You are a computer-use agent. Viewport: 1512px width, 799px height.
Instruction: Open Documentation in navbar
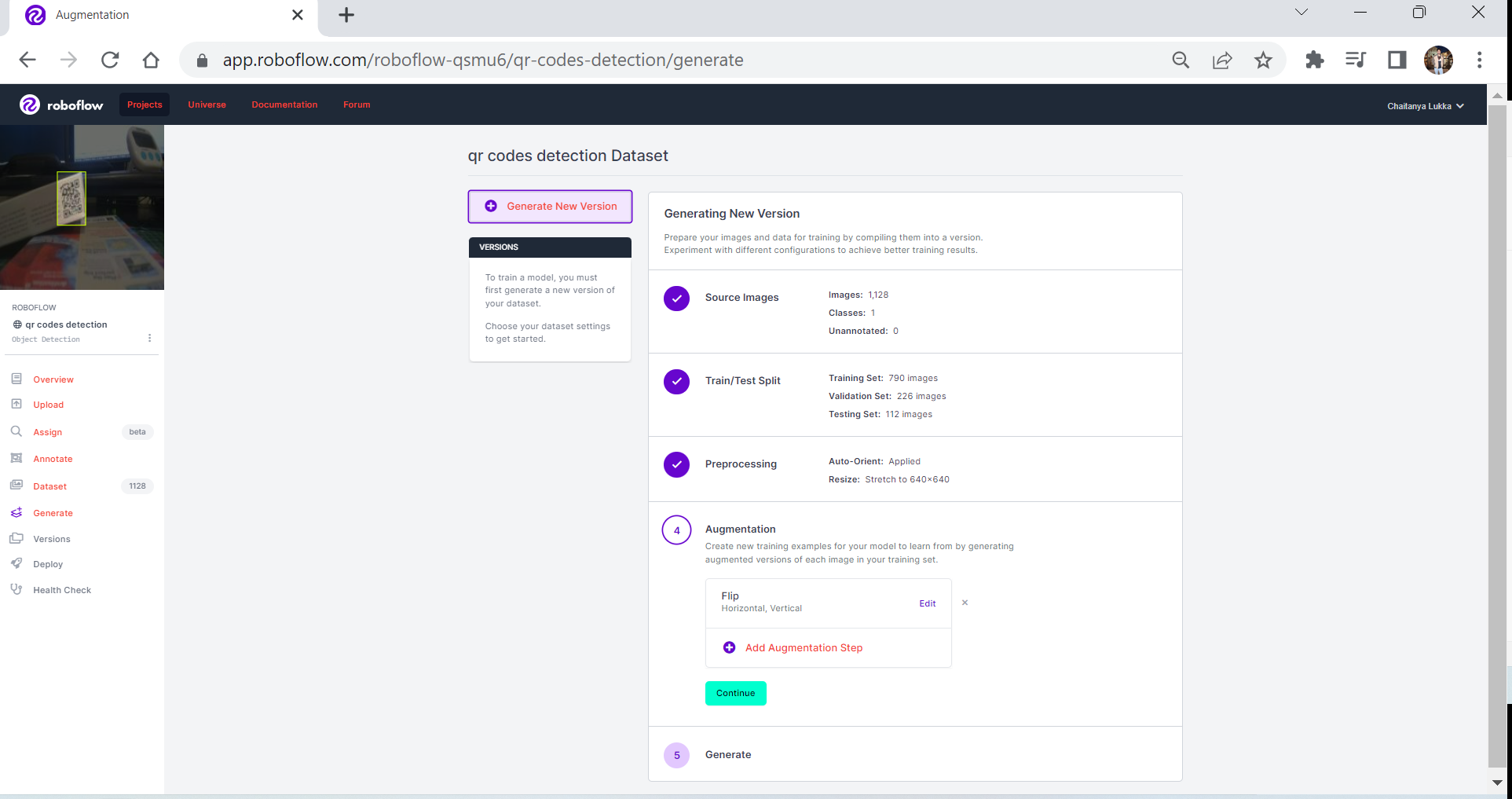click(x=284, y=104)
